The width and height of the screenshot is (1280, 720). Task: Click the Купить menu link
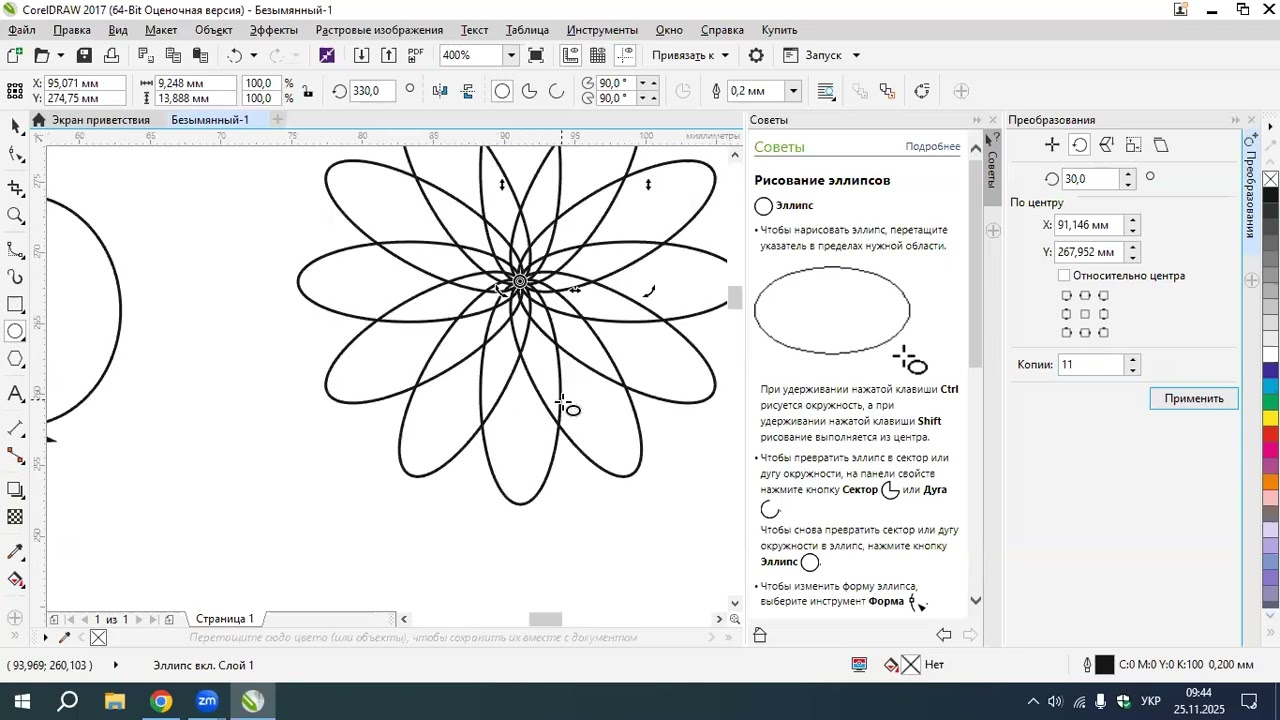tap(779, 30)
